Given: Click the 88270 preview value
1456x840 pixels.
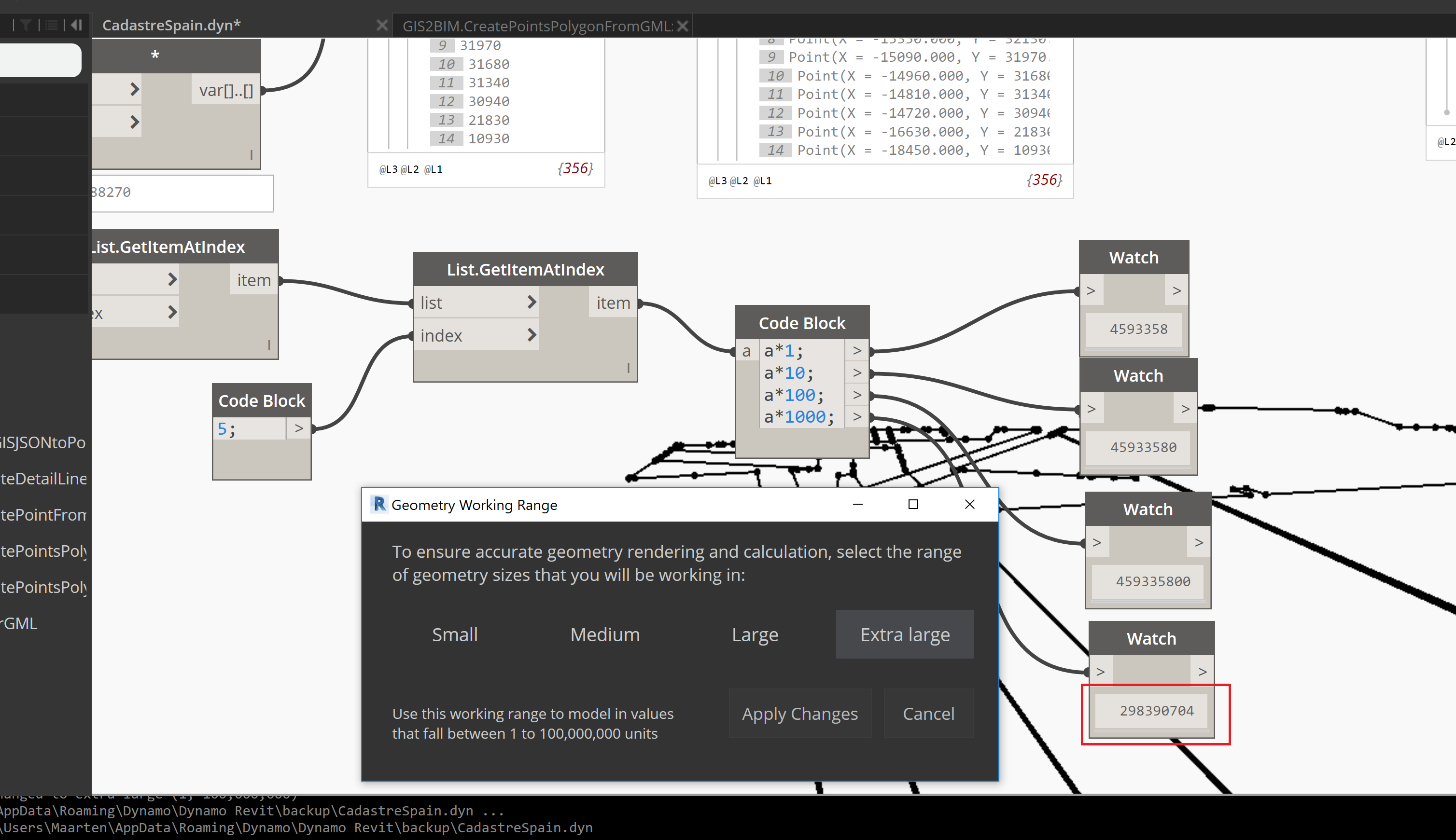Looking at the screenshot, I should [x=111, y=192].
